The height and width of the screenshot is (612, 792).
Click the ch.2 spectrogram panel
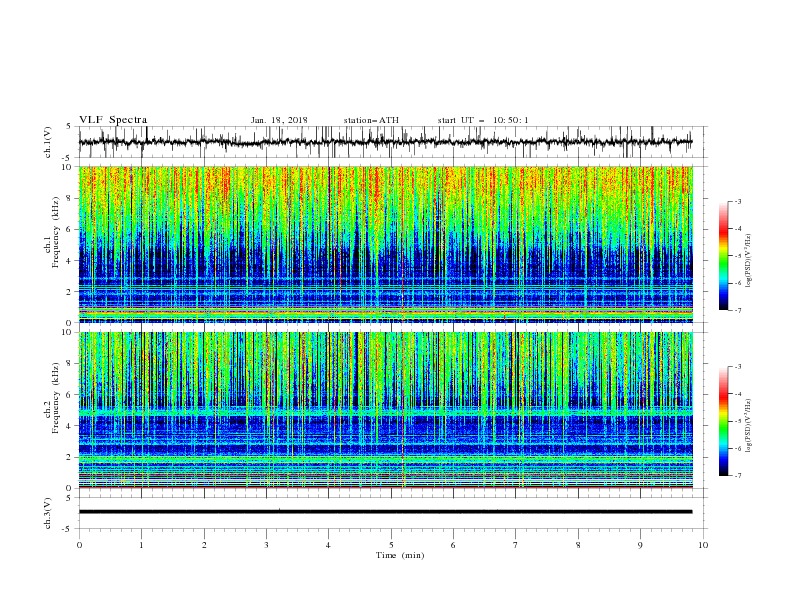(385, 410)
